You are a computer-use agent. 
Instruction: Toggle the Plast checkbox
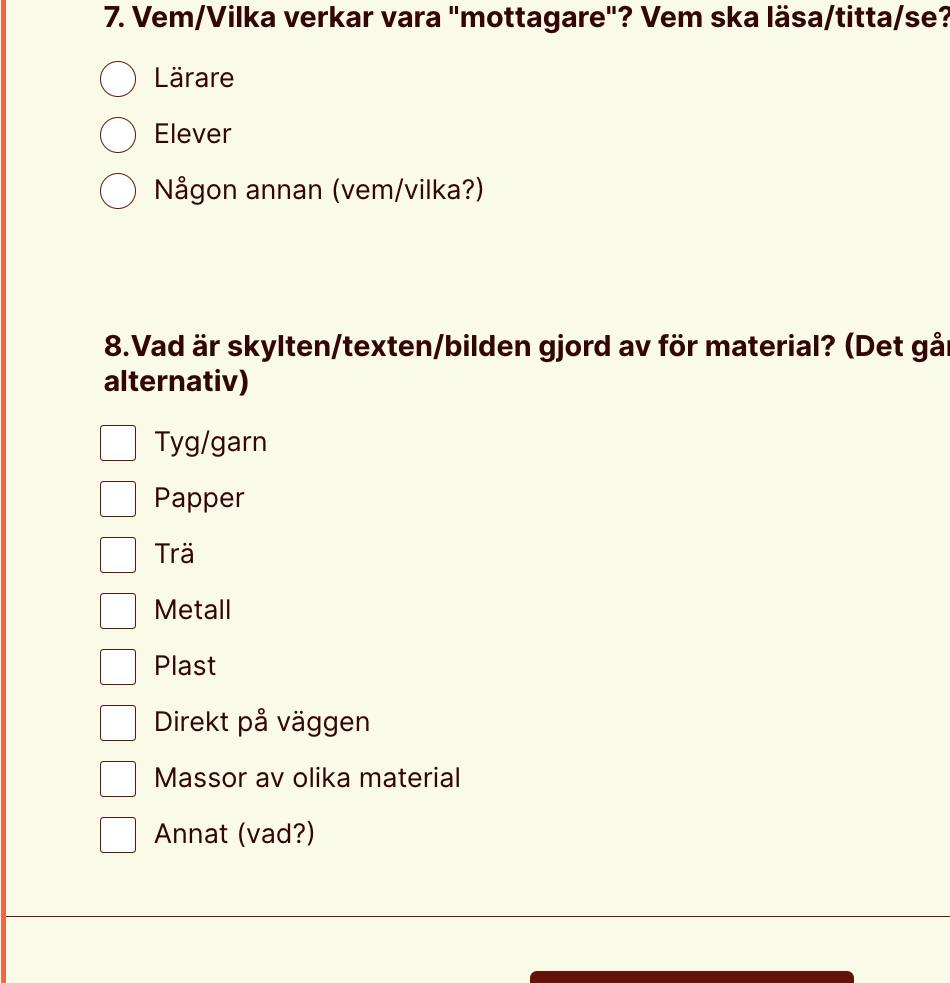(118, 667)
